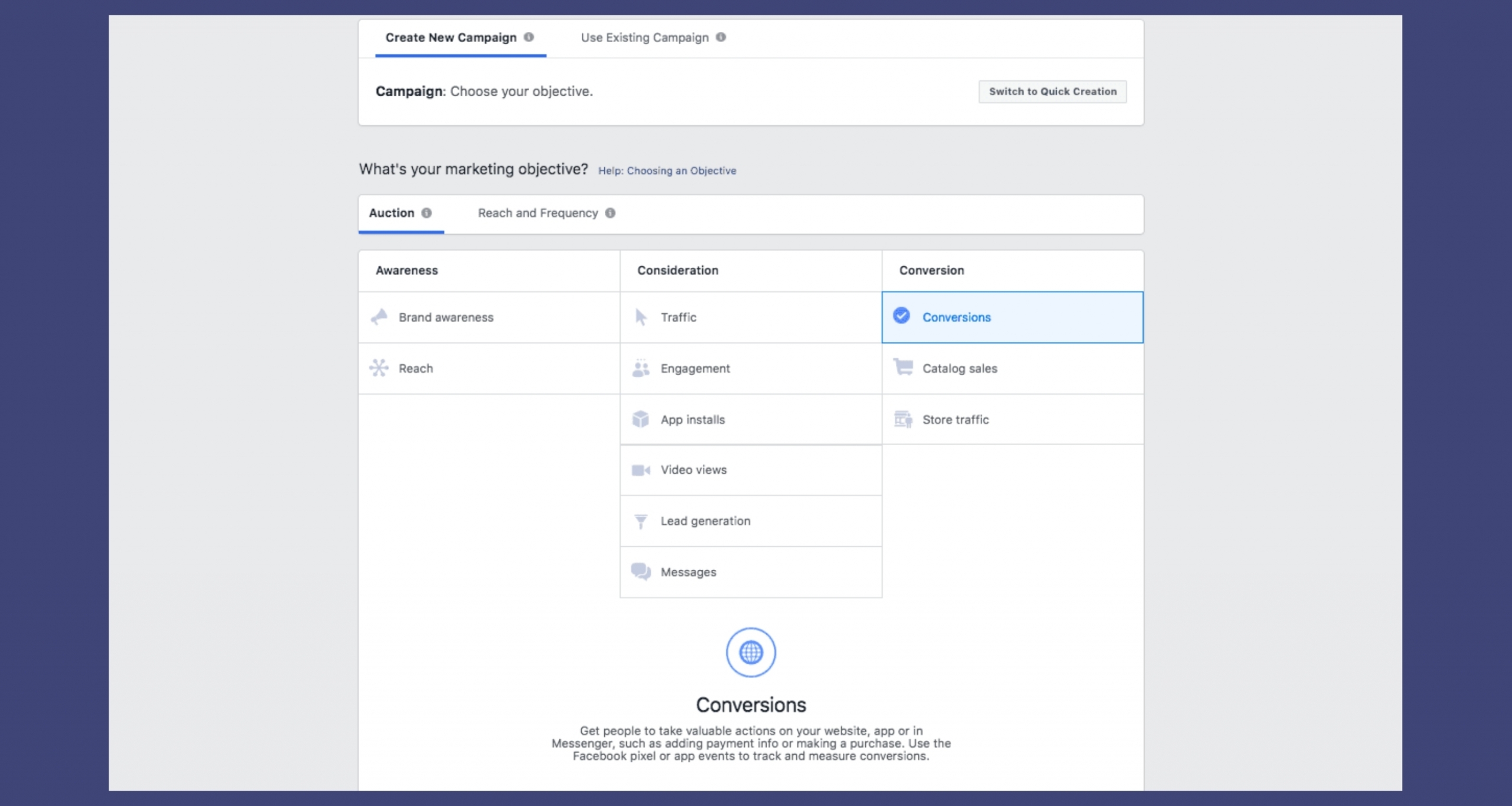Select the App installs box icon

tap(641, 419)
